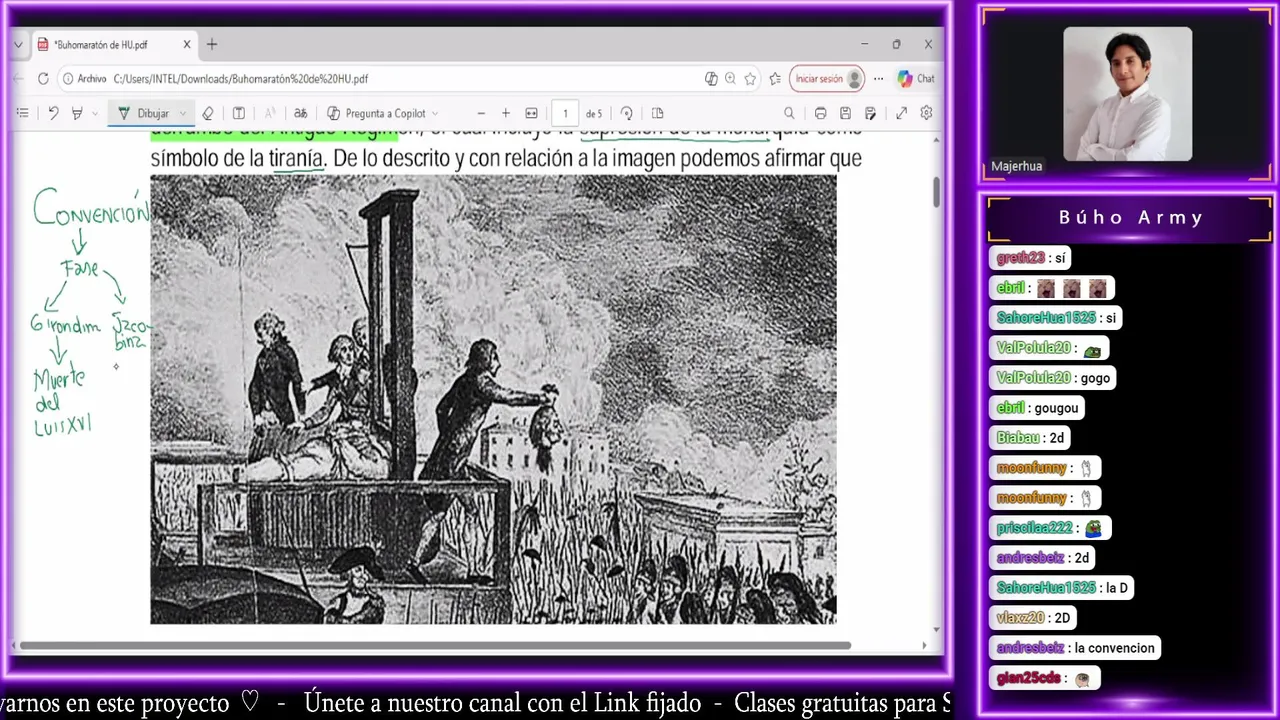1280x720 pixels.
Task: Click the Copilot page icon in address bar
Action: [x=711, y=78]
